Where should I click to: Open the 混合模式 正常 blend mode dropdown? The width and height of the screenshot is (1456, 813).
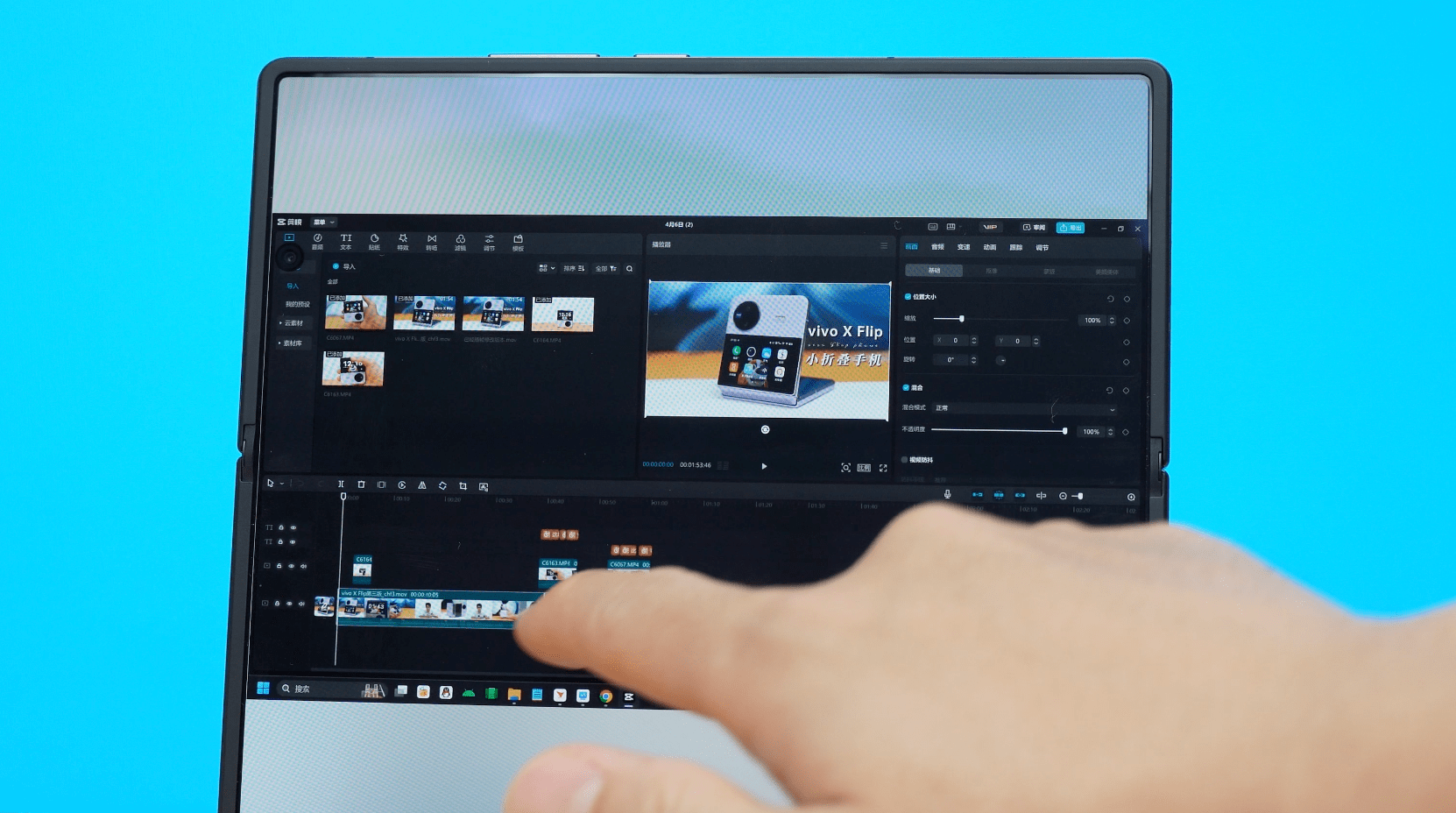[1025, 409]
